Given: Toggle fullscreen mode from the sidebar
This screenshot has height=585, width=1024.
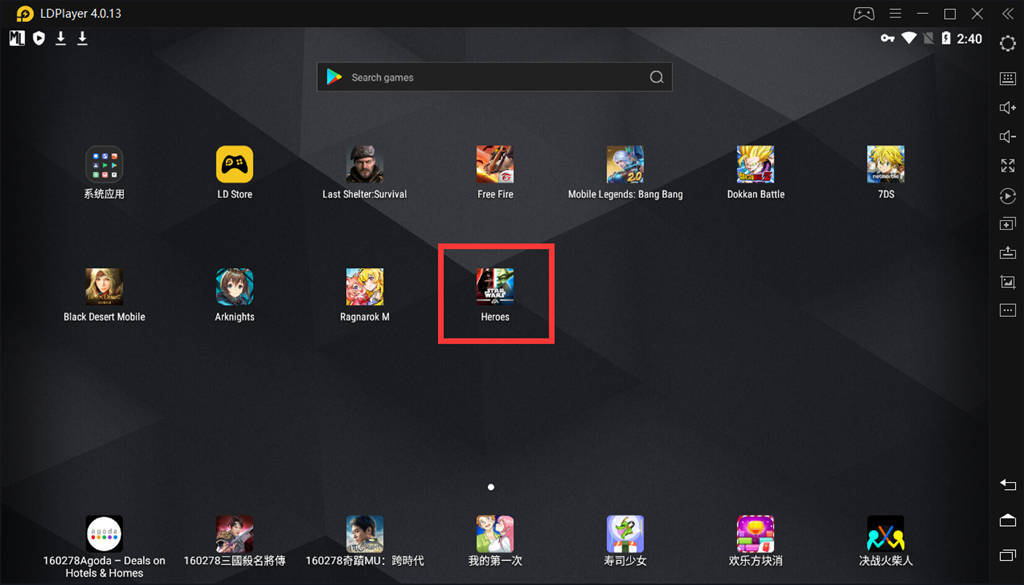Looking at the screenshot, I should tap(1007, 166).
